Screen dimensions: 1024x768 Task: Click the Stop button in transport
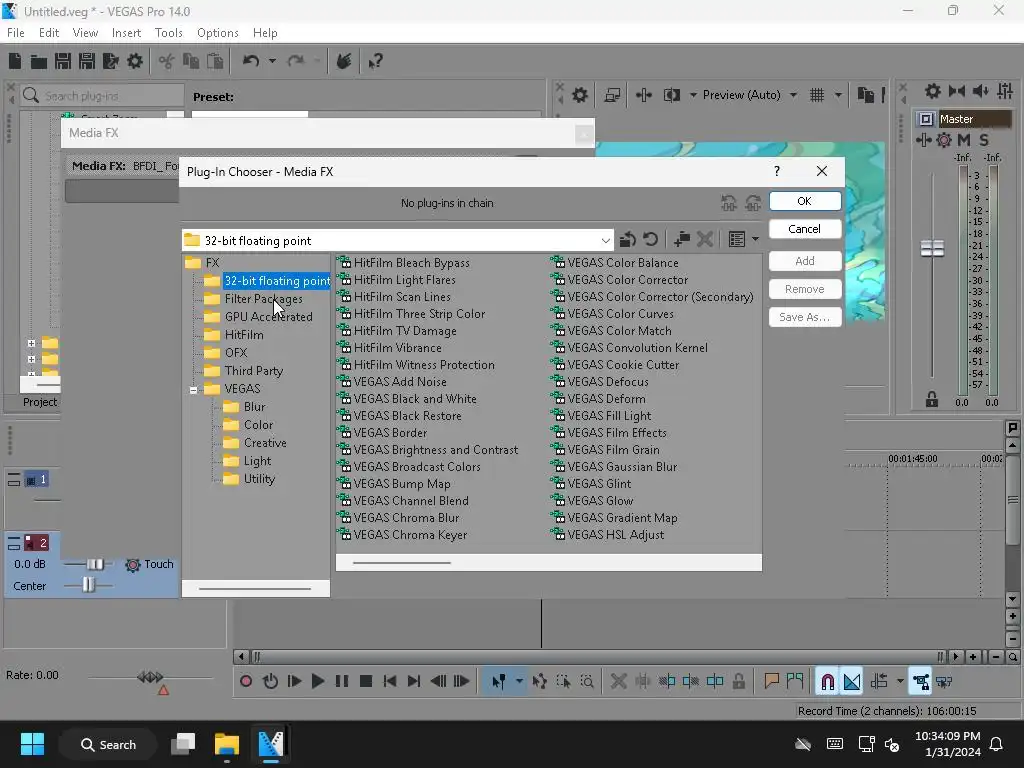[x=366, y=681]
